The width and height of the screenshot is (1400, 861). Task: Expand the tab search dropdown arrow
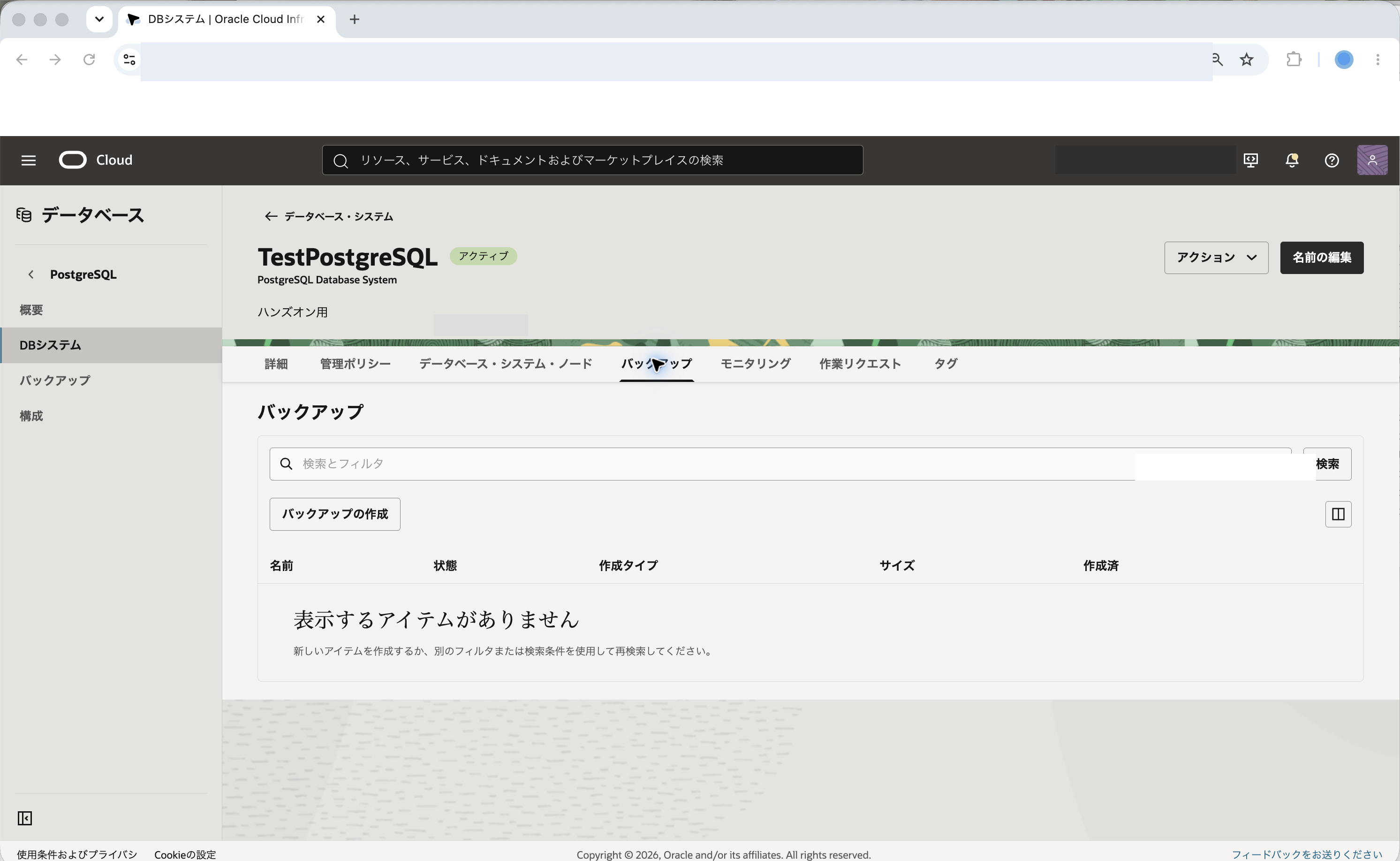[x=99, y=19]
